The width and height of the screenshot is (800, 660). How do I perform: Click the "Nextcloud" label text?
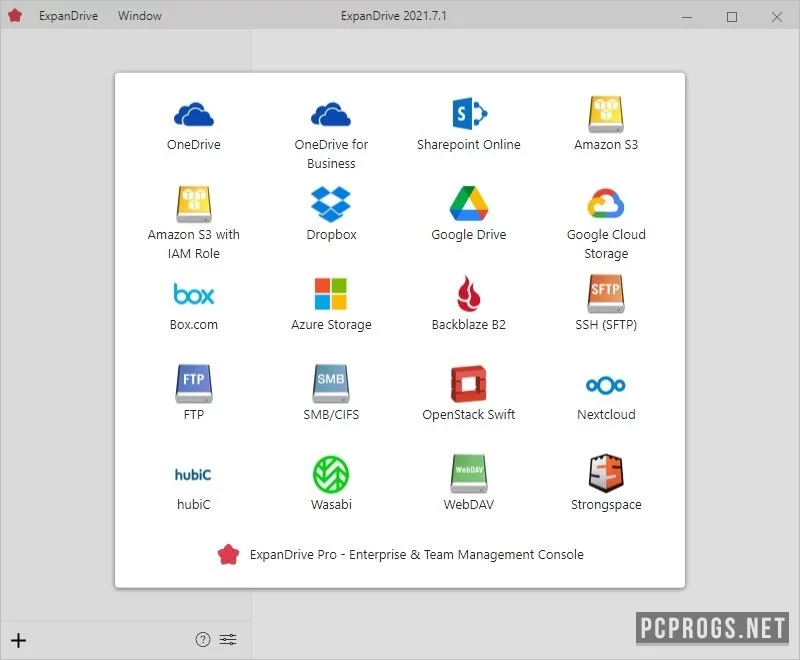pos(606,414)
